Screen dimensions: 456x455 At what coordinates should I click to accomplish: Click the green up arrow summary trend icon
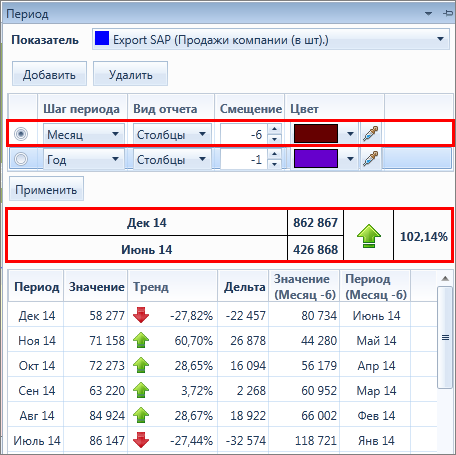(369, 236)
